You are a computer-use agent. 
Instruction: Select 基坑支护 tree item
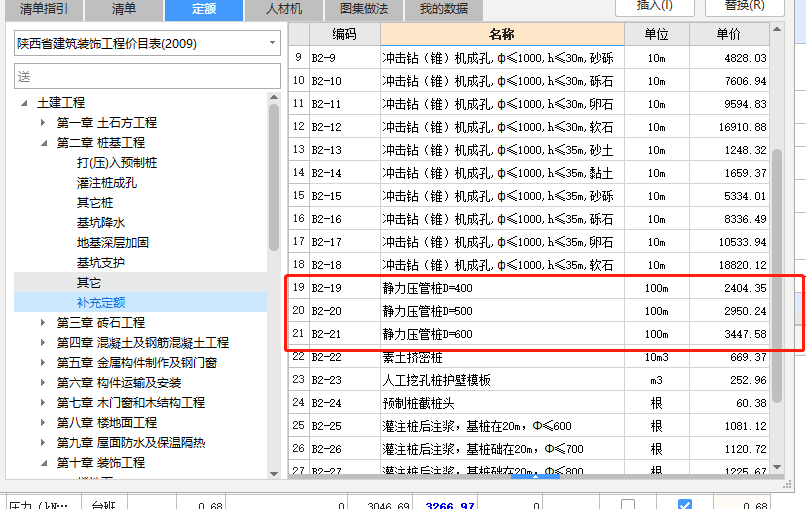coord(101,263)
